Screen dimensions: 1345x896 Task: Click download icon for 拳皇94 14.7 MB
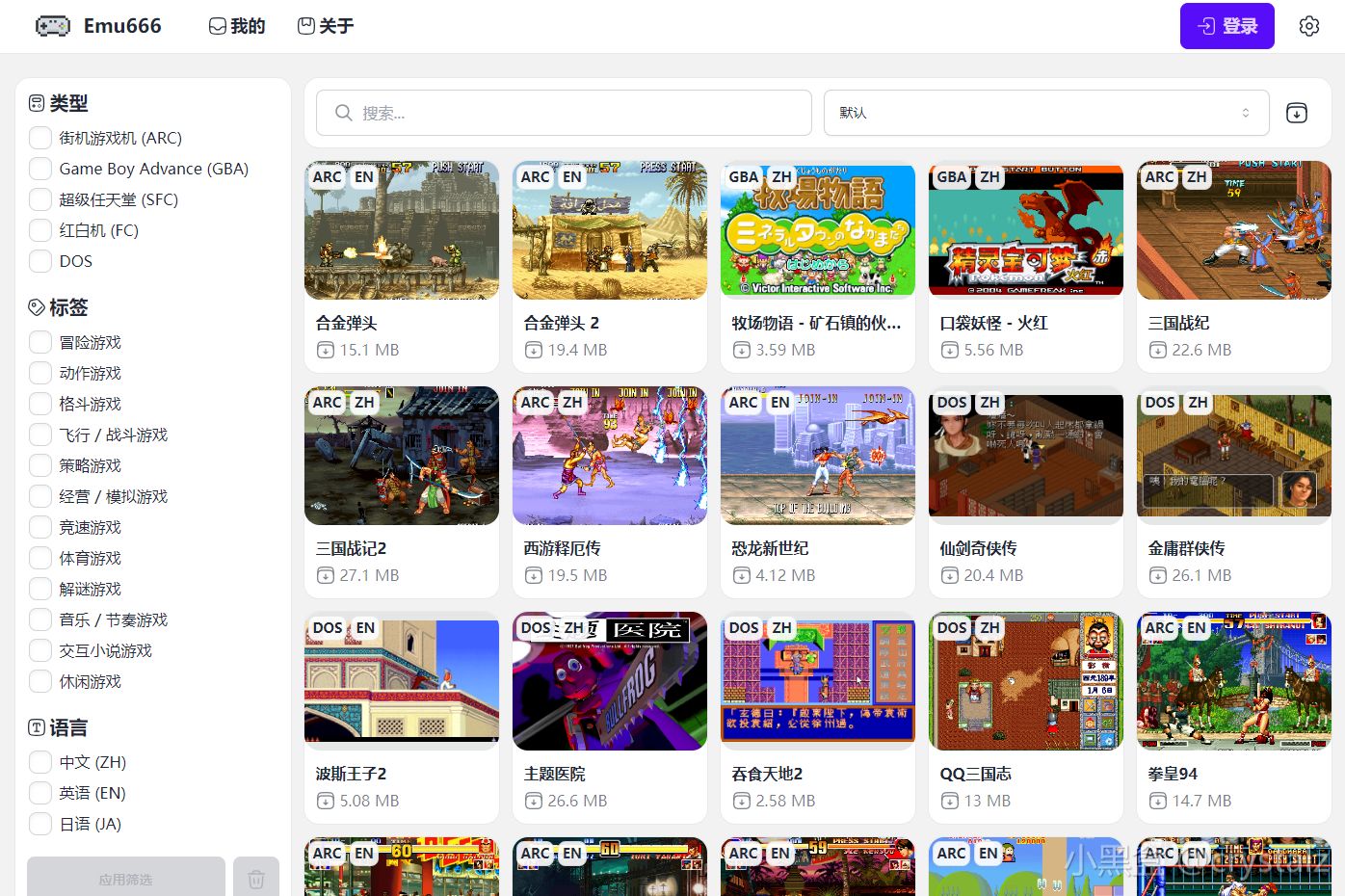point(1158,801)
